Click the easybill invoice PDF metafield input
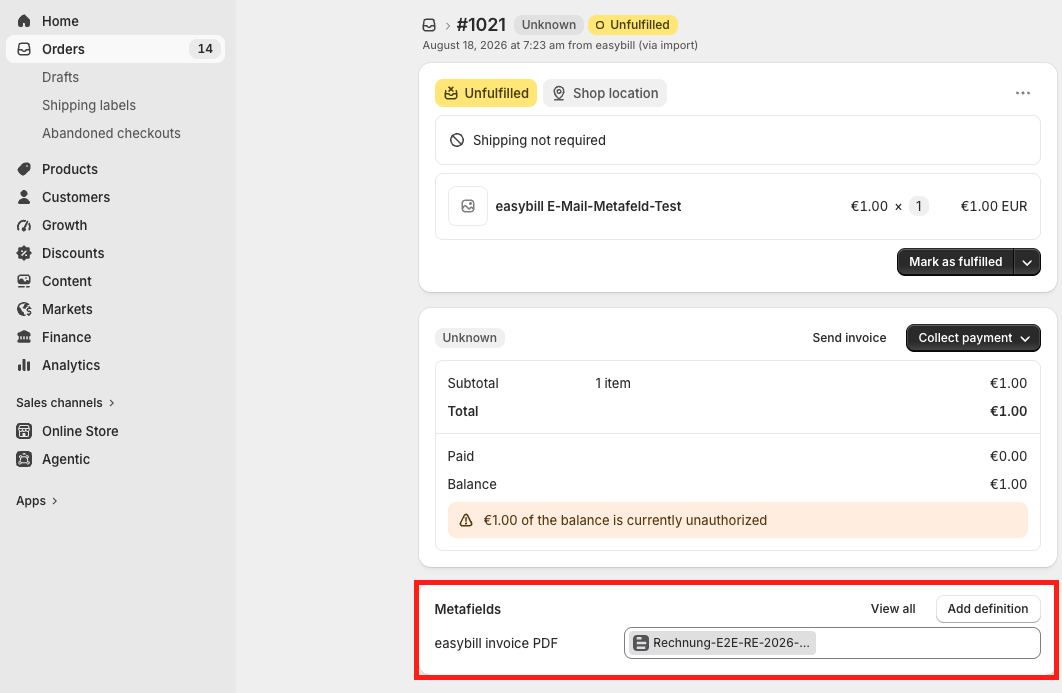Screen dimensions: 1062x693 pyautogui.click(x=832, y=643)
